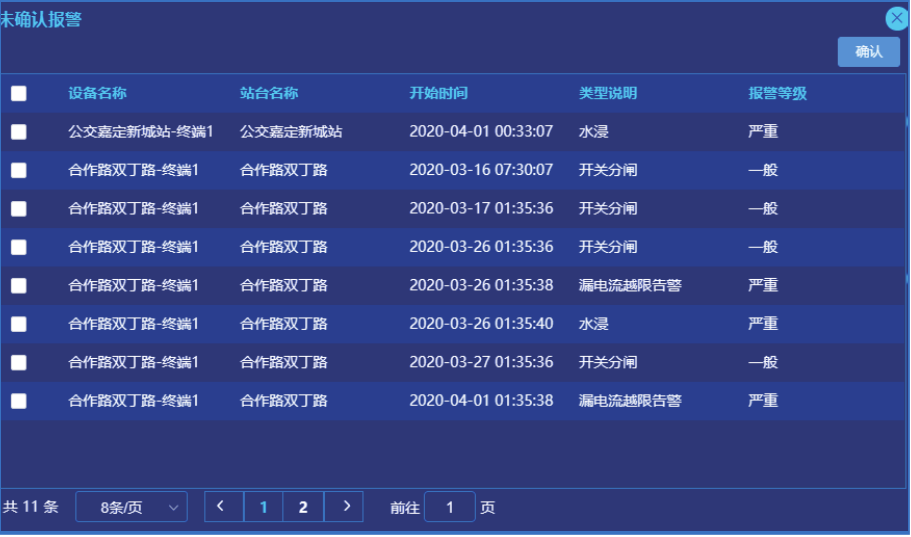Go to previous page arrow
The width and height of the screenshot is (911, 537).
[224, 507]
